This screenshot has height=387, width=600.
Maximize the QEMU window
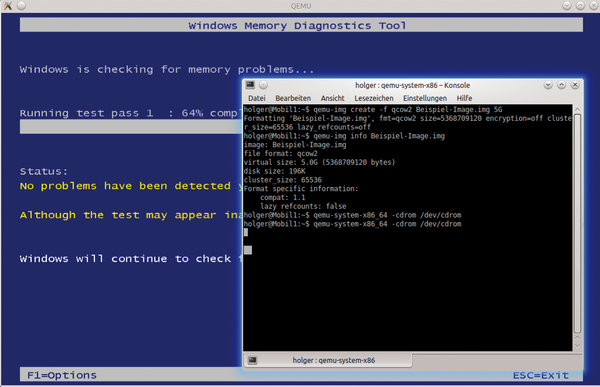pos(580,5)
